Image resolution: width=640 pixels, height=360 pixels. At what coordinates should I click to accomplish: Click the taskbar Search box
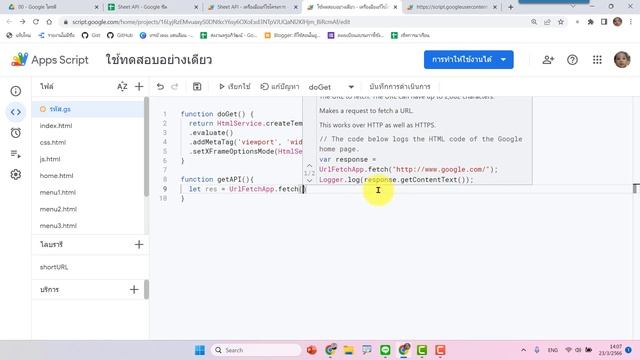point(256,350)
